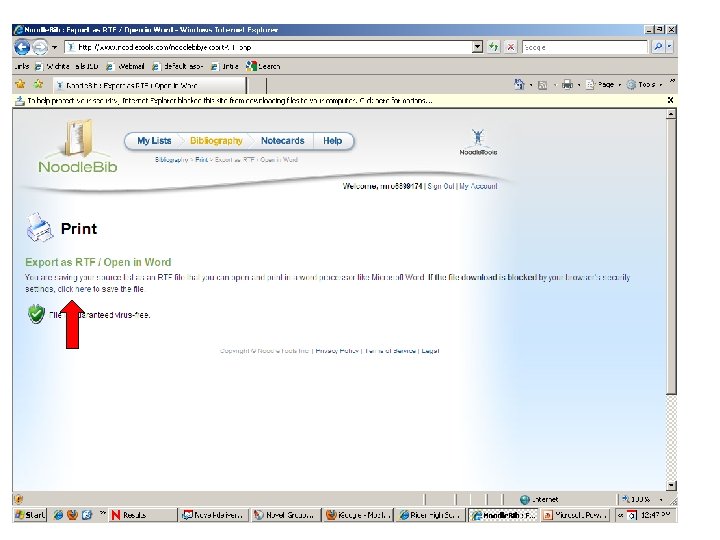Viewport: 720px width, 540px height.
Task: Open the Page menu in toolbar
Action: [x=603, y=84]
